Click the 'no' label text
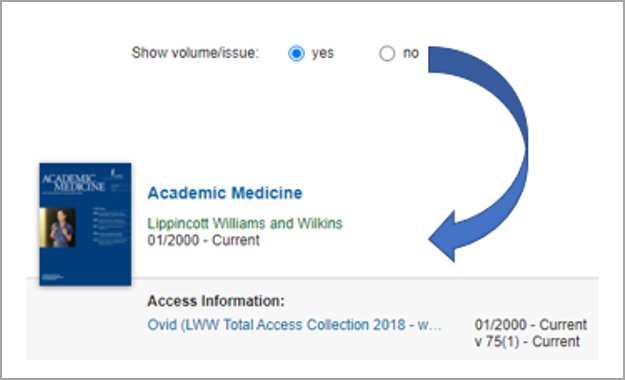Viewport: 625px width, 380px height. pos(411,53)
